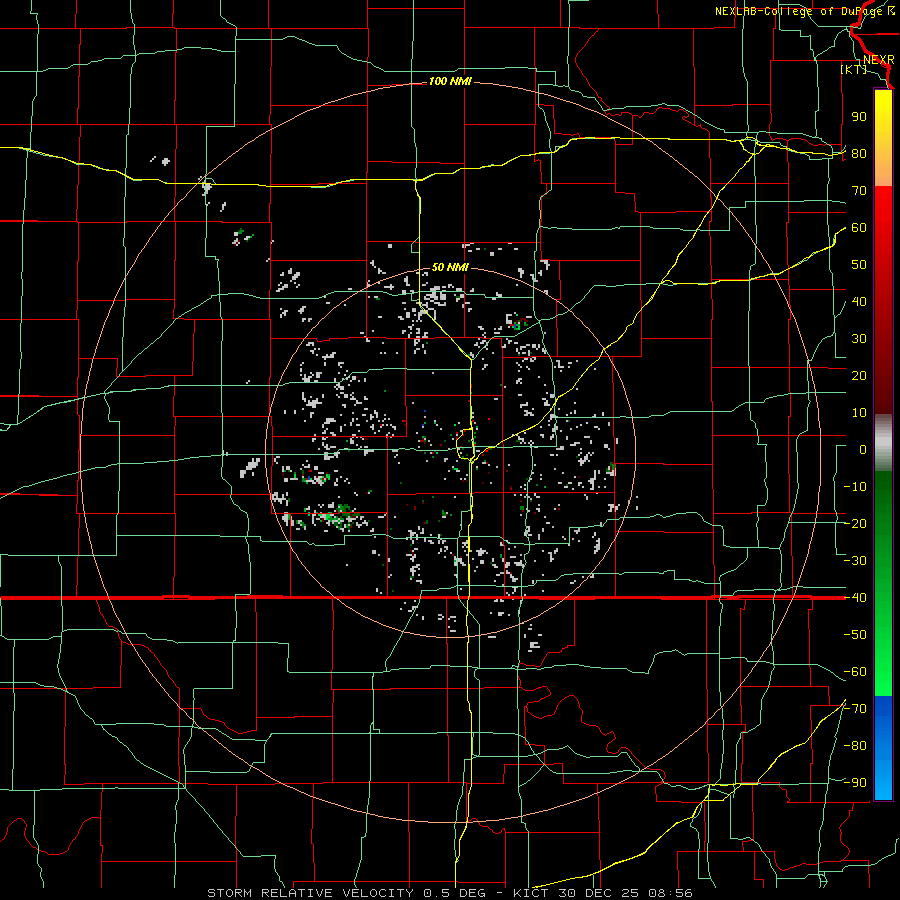Click the -50 knot scale label
Screen dimensions: 900x900
pos(855,635)
